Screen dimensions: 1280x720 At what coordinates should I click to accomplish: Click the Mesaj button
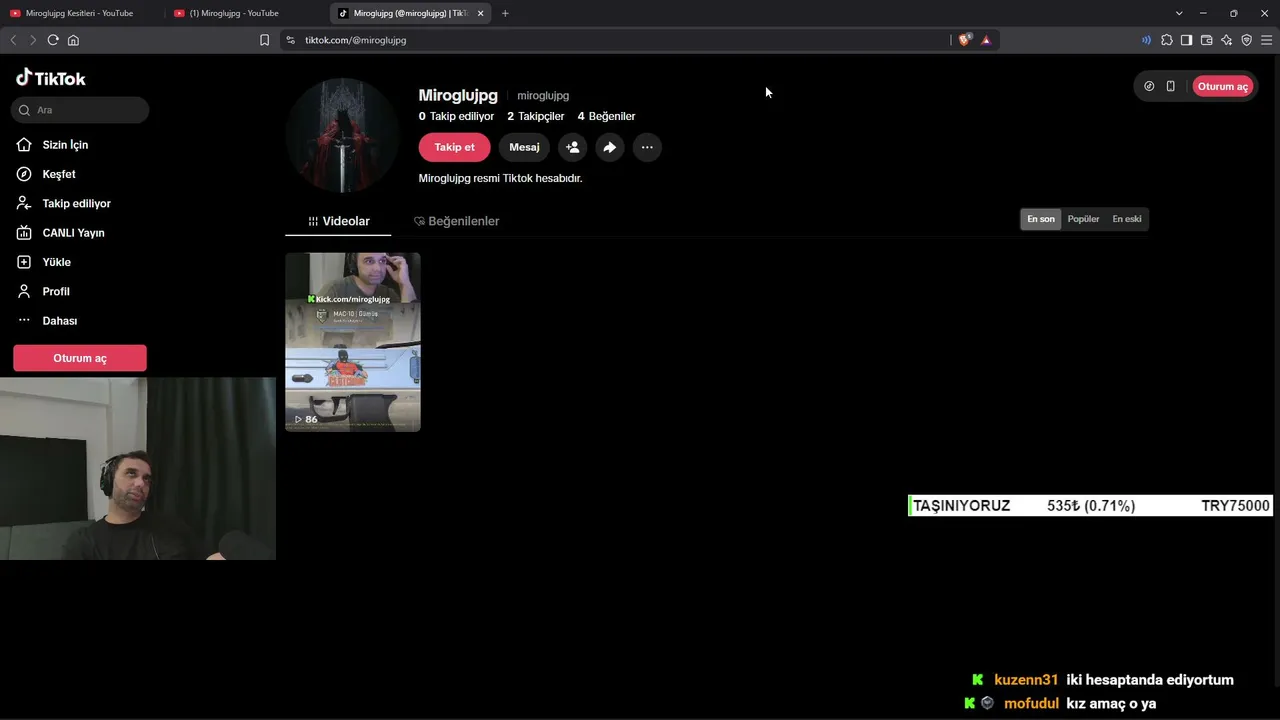click(x=524, y=147)
